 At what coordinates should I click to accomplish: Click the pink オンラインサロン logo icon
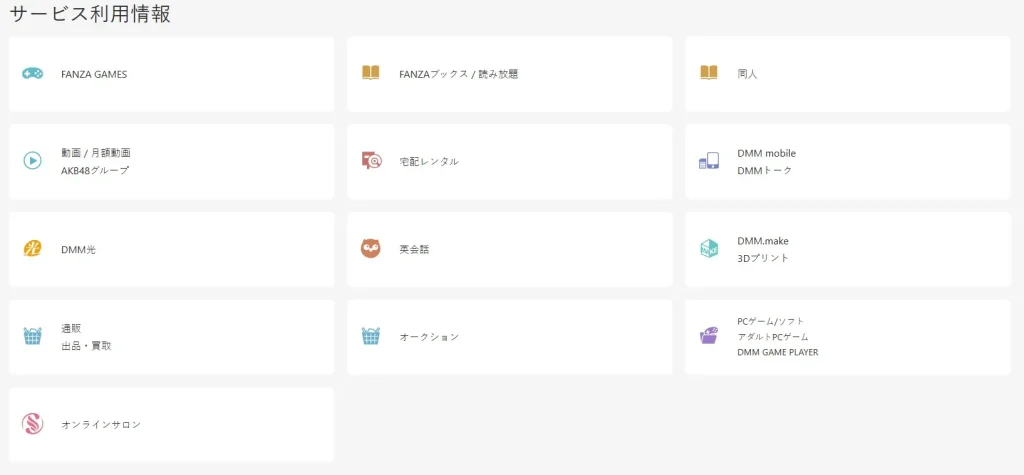coord(32,424)
